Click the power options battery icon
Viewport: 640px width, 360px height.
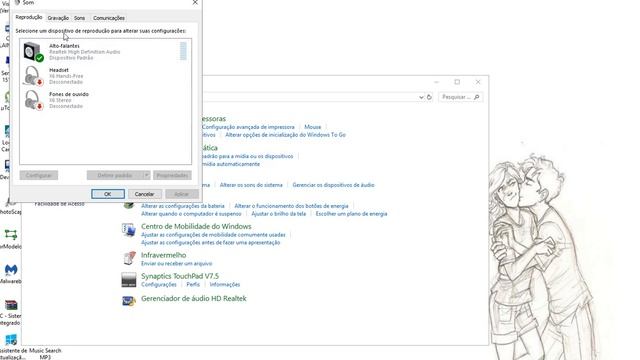tap(129, 204)
